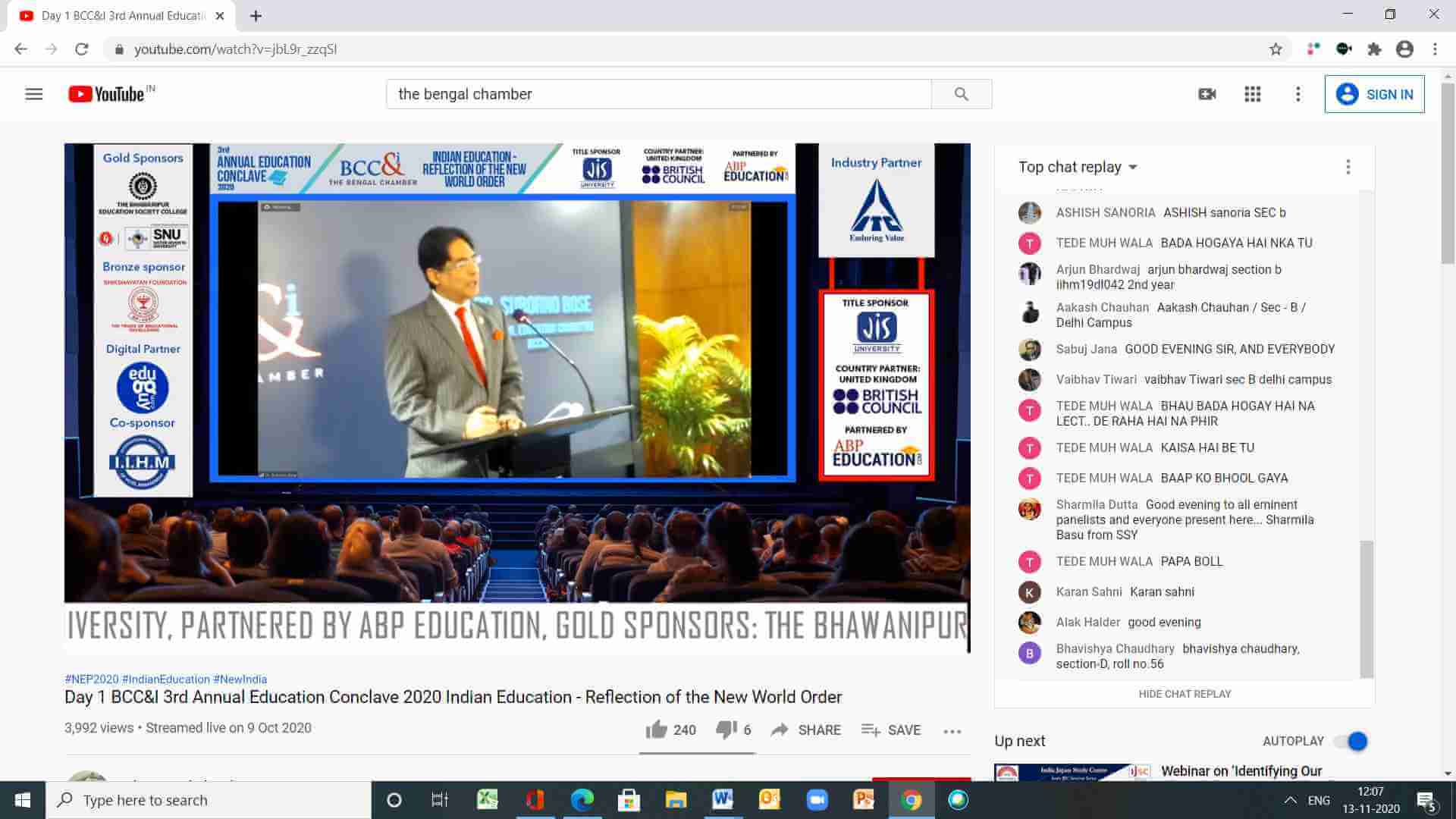Click the browser address bar URL

(235, 49)
